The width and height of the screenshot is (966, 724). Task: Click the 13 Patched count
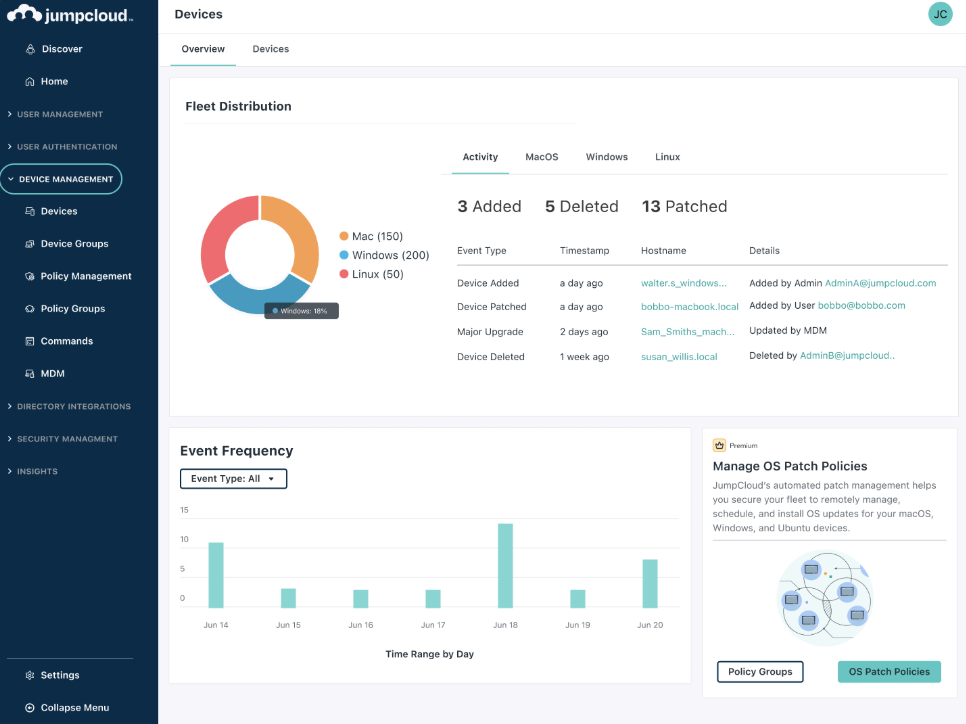(684, 206)
